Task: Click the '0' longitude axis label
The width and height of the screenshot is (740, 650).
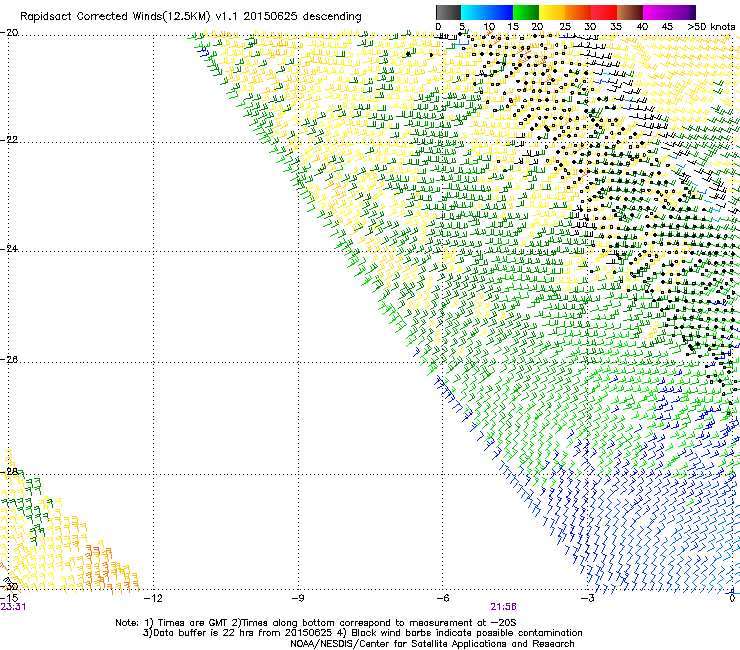Action: click(x=732, y=598)
